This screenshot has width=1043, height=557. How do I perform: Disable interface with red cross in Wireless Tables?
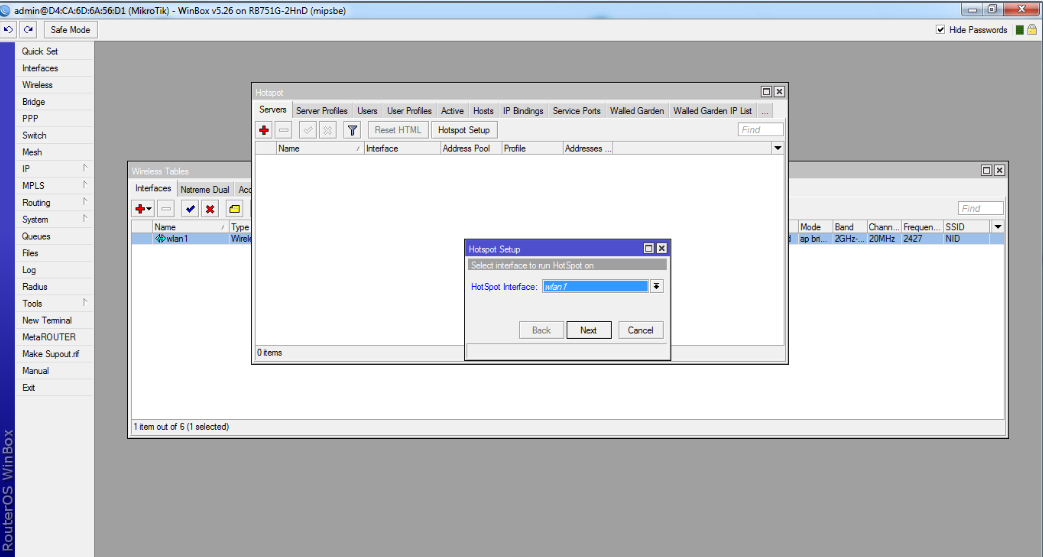210,208
